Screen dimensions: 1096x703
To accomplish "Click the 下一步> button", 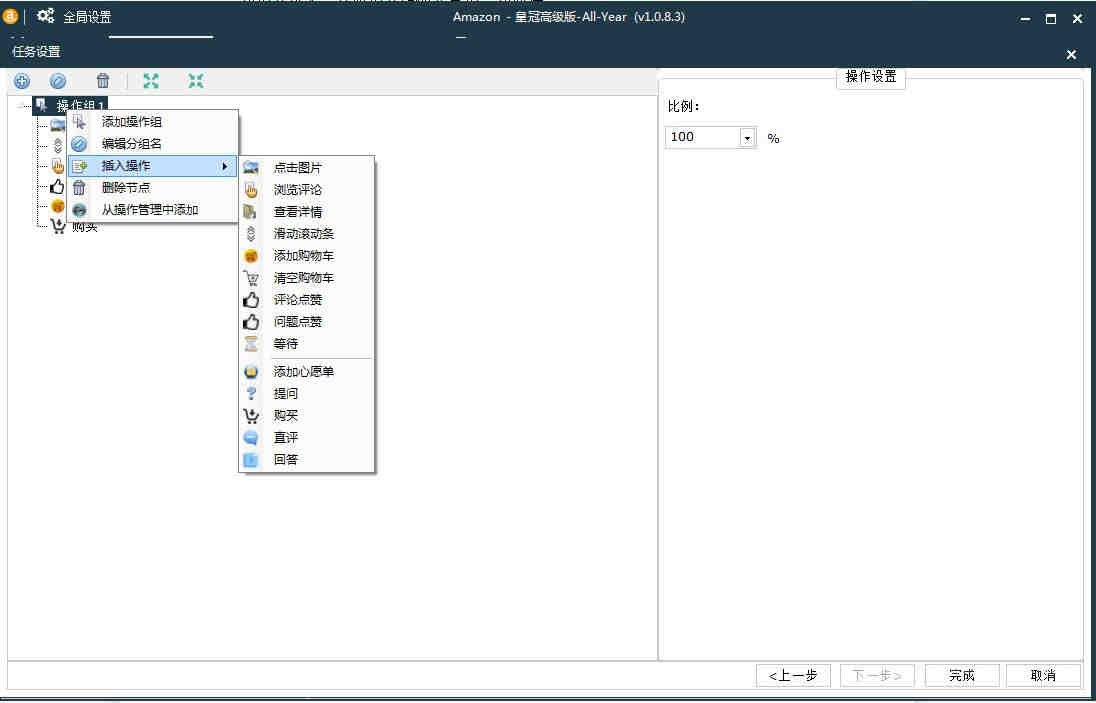I will (877, 676).
